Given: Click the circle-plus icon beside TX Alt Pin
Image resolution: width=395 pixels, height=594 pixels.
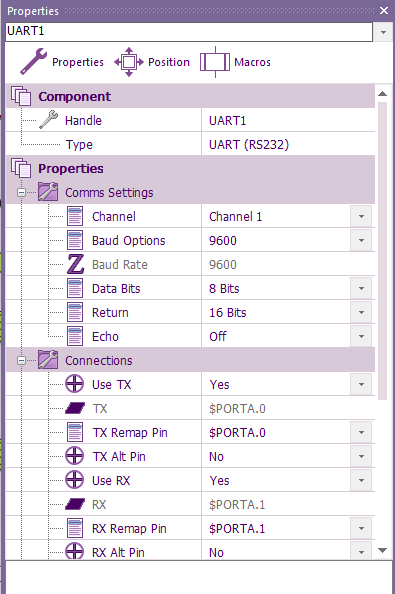Looking at the screenshot, I should [x=75, y=456].
